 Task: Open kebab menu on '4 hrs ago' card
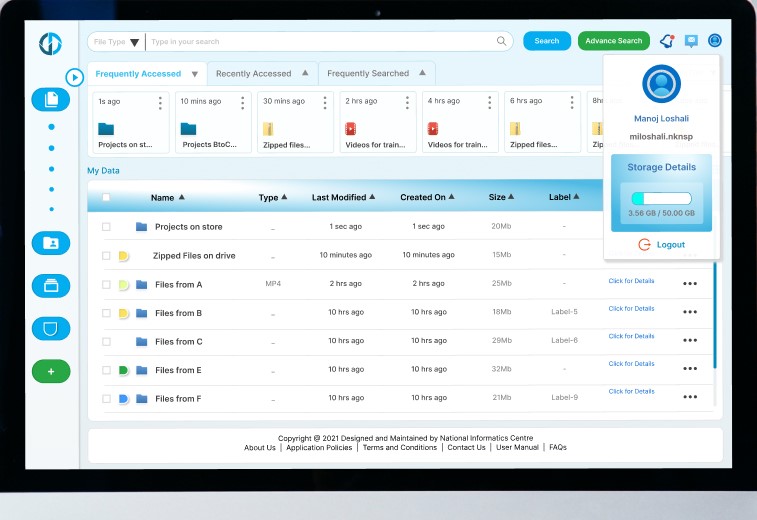pos(490,102)
